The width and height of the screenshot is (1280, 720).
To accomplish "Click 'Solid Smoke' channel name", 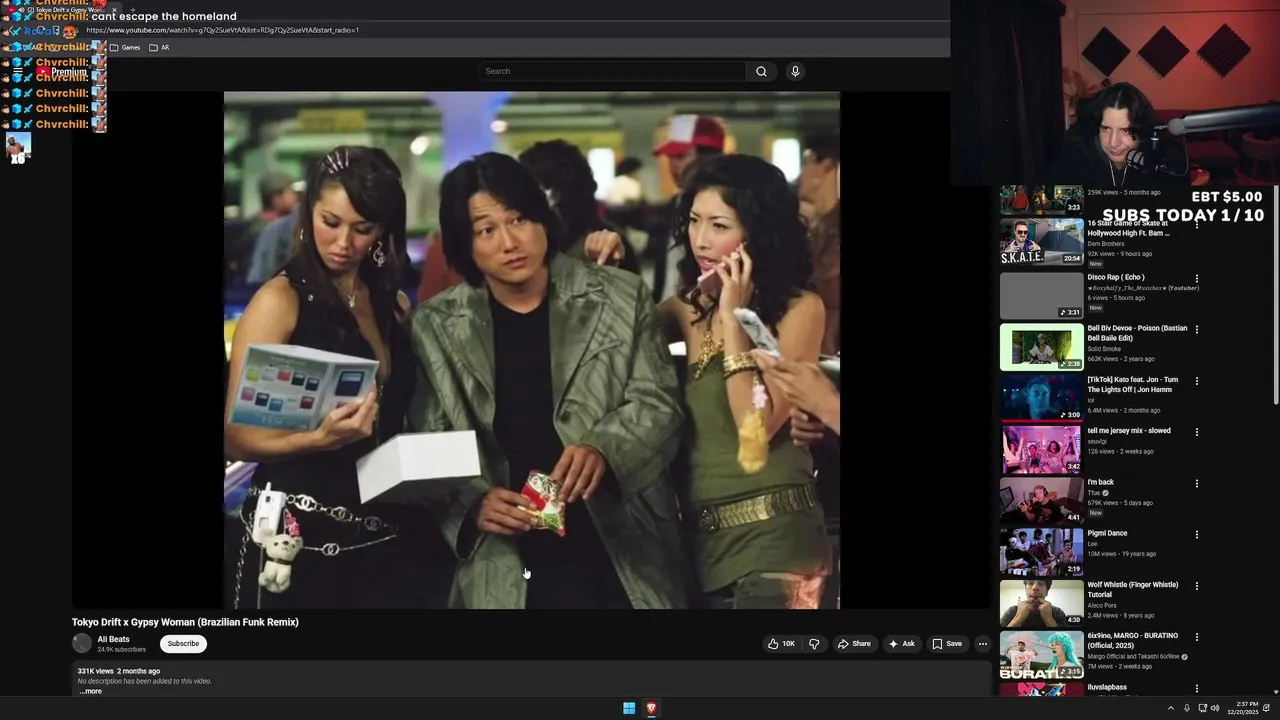I will click(x=1104, y=349).
